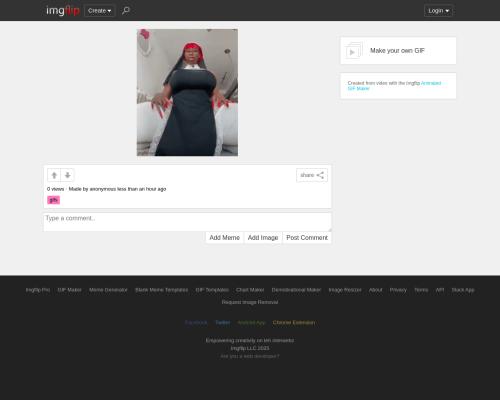The height and width of the screenshot is (400, 500).
Task: Select the pink gifs tag
Action: coord(53,200)
